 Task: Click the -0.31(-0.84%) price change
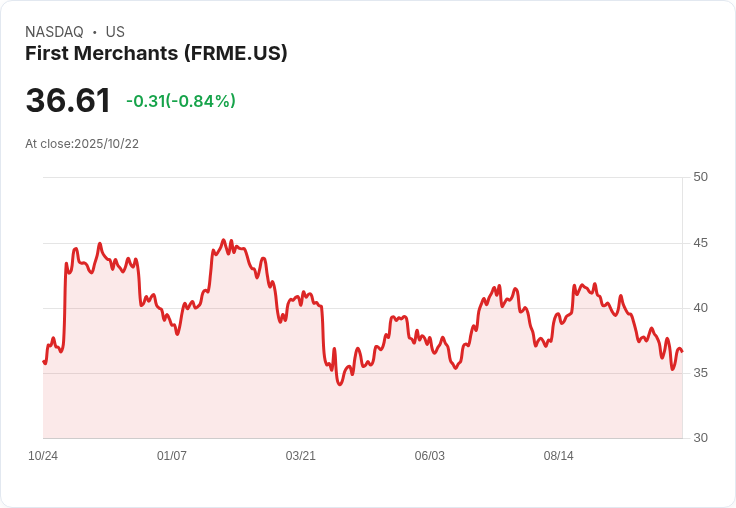pos(181,101)
